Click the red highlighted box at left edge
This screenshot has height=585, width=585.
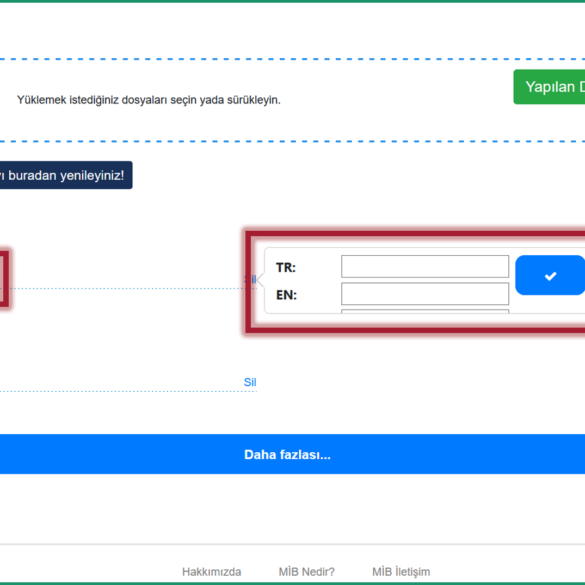point(4,279)
